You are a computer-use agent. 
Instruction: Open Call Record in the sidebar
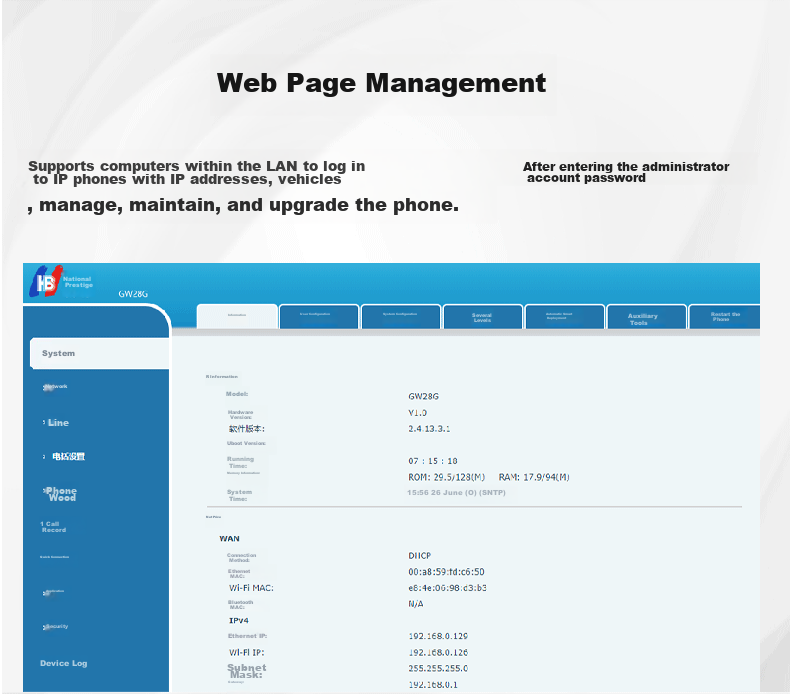click(x=53, y=527)
